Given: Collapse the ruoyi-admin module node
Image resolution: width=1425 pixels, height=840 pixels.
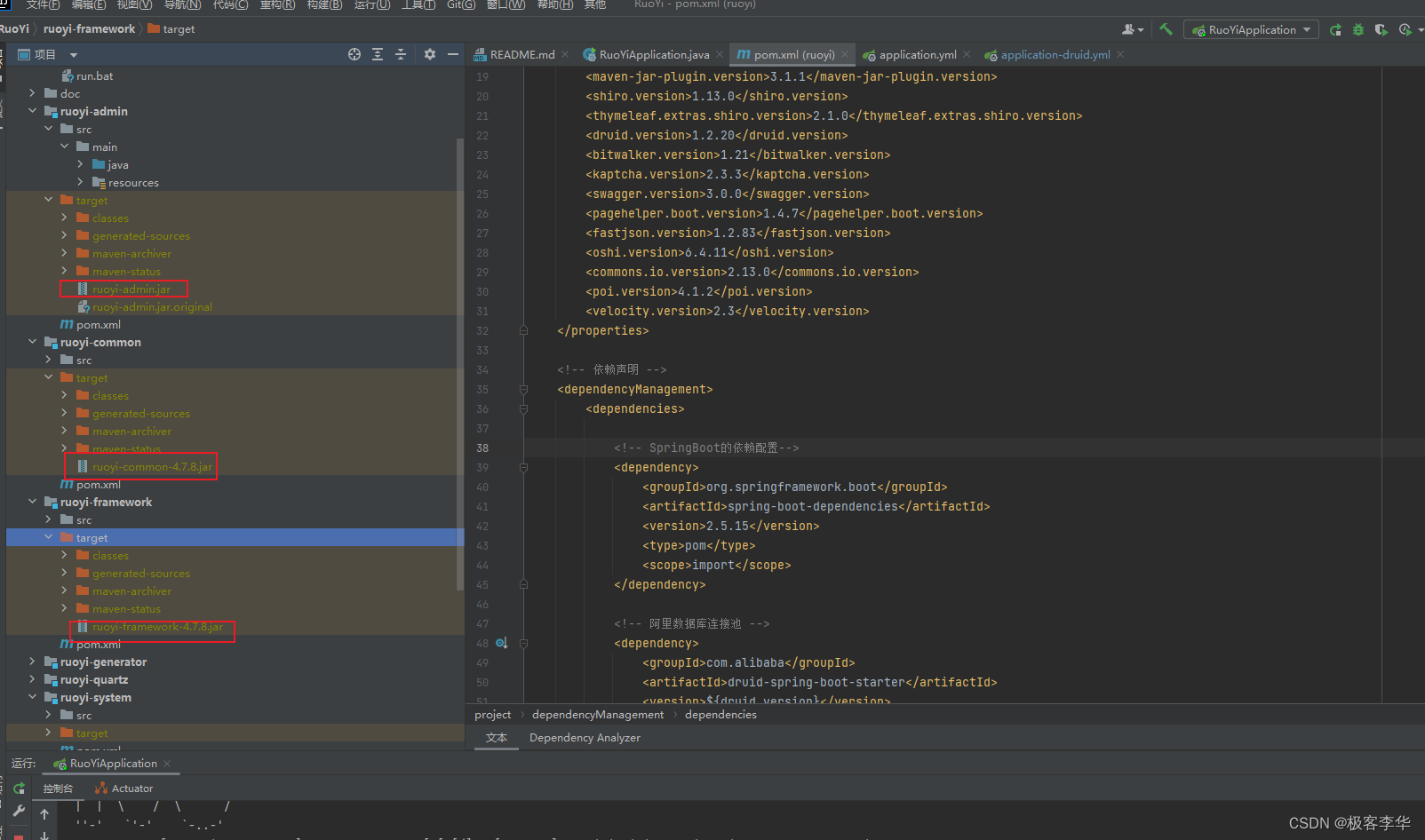Looking at the screenshot, I should point(33,111).
